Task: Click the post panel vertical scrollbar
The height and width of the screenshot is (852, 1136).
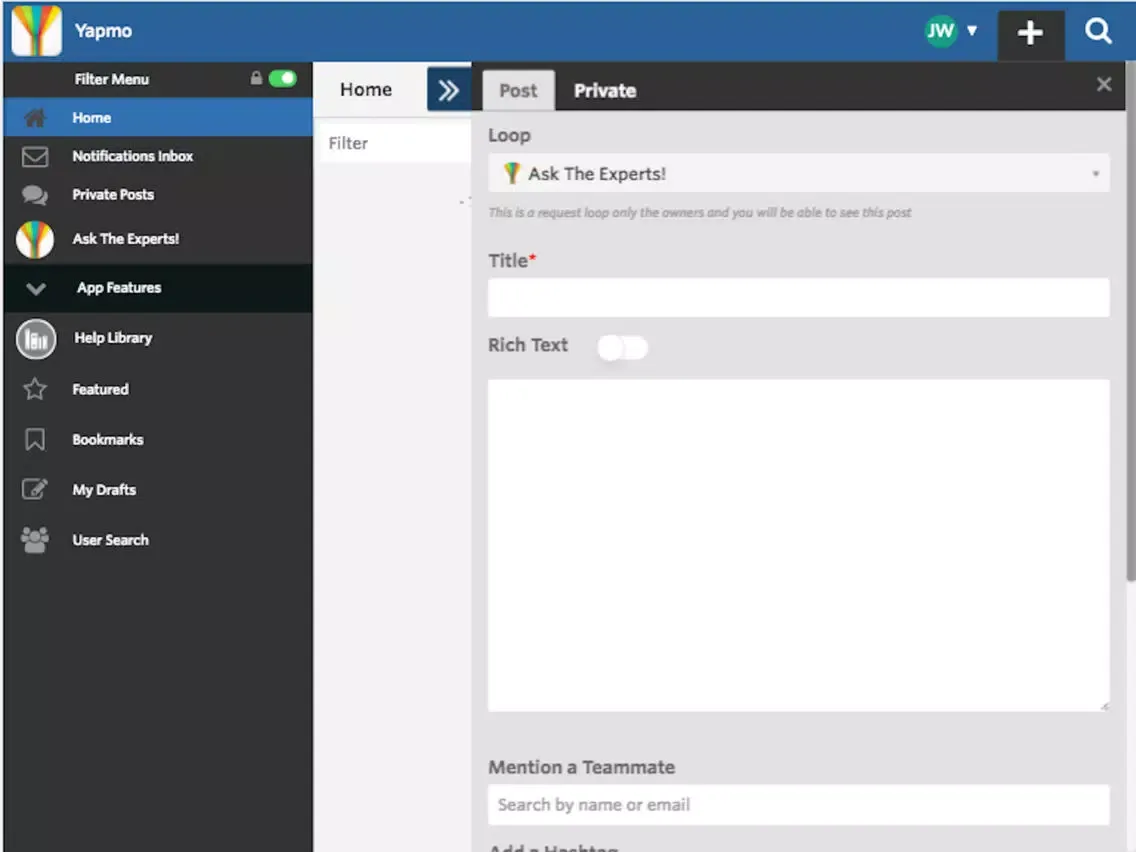Action: tap(1130, 321)
